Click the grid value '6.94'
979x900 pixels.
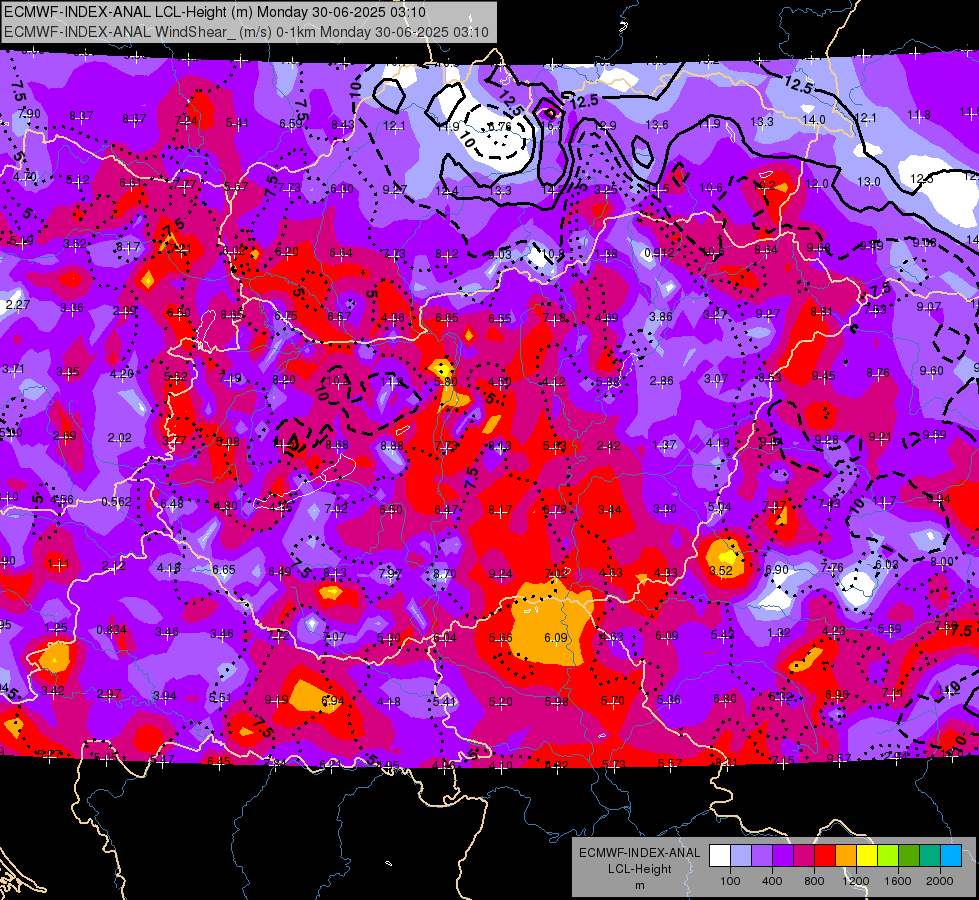(x=332, y=701)
